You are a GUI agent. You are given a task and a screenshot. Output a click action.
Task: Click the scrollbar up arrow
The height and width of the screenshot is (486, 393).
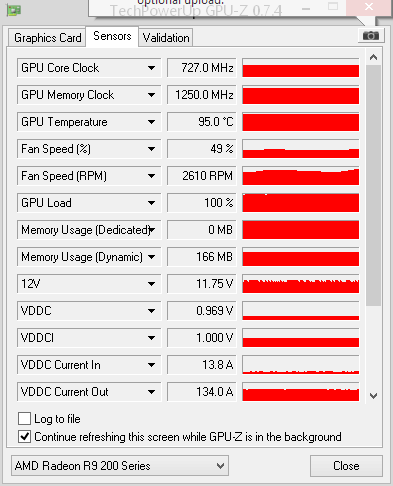pyautogui.click(x=373, y=57)
